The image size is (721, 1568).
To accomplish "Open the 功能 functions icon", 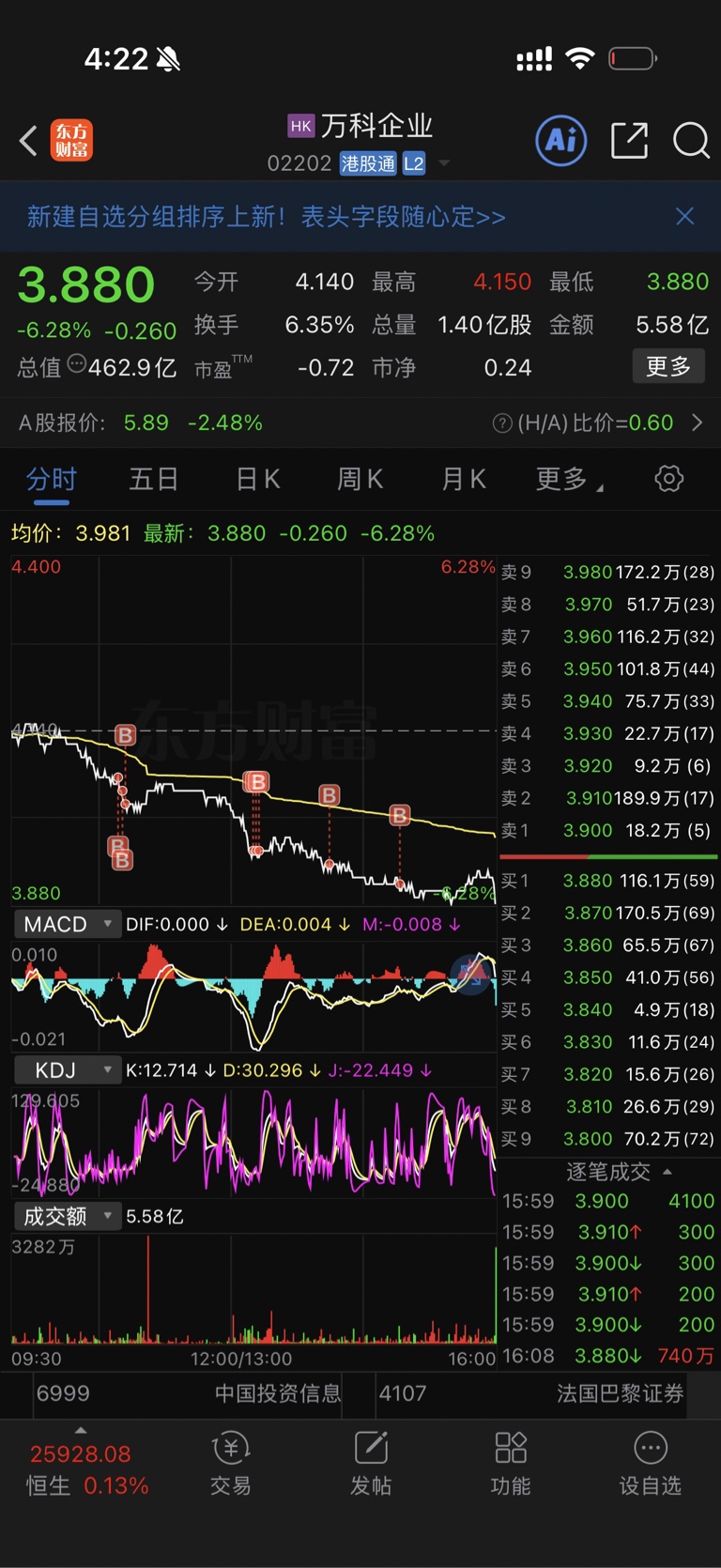I will pyautogui.click(x=511, y=1463).
